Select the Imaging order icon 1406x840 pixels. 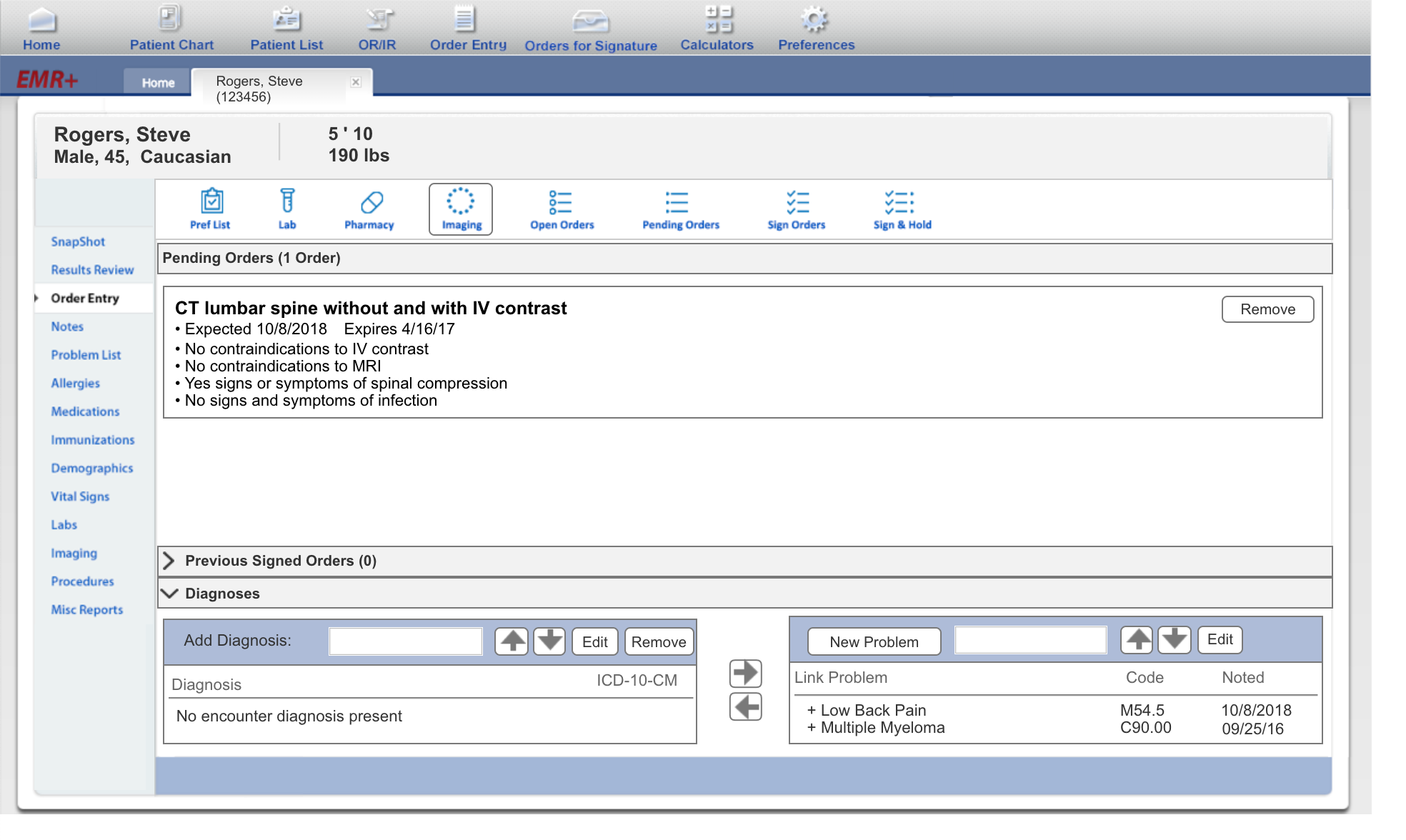tap(461, 209)
